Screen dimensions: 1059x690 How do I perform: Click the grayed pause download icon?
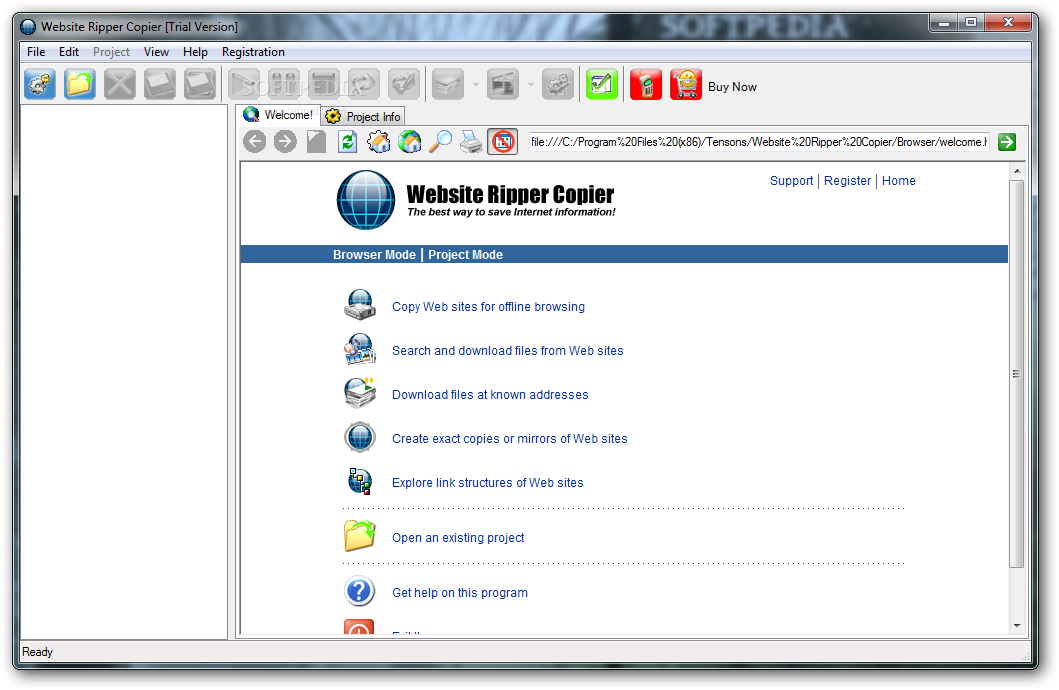(x=284, y=85)
